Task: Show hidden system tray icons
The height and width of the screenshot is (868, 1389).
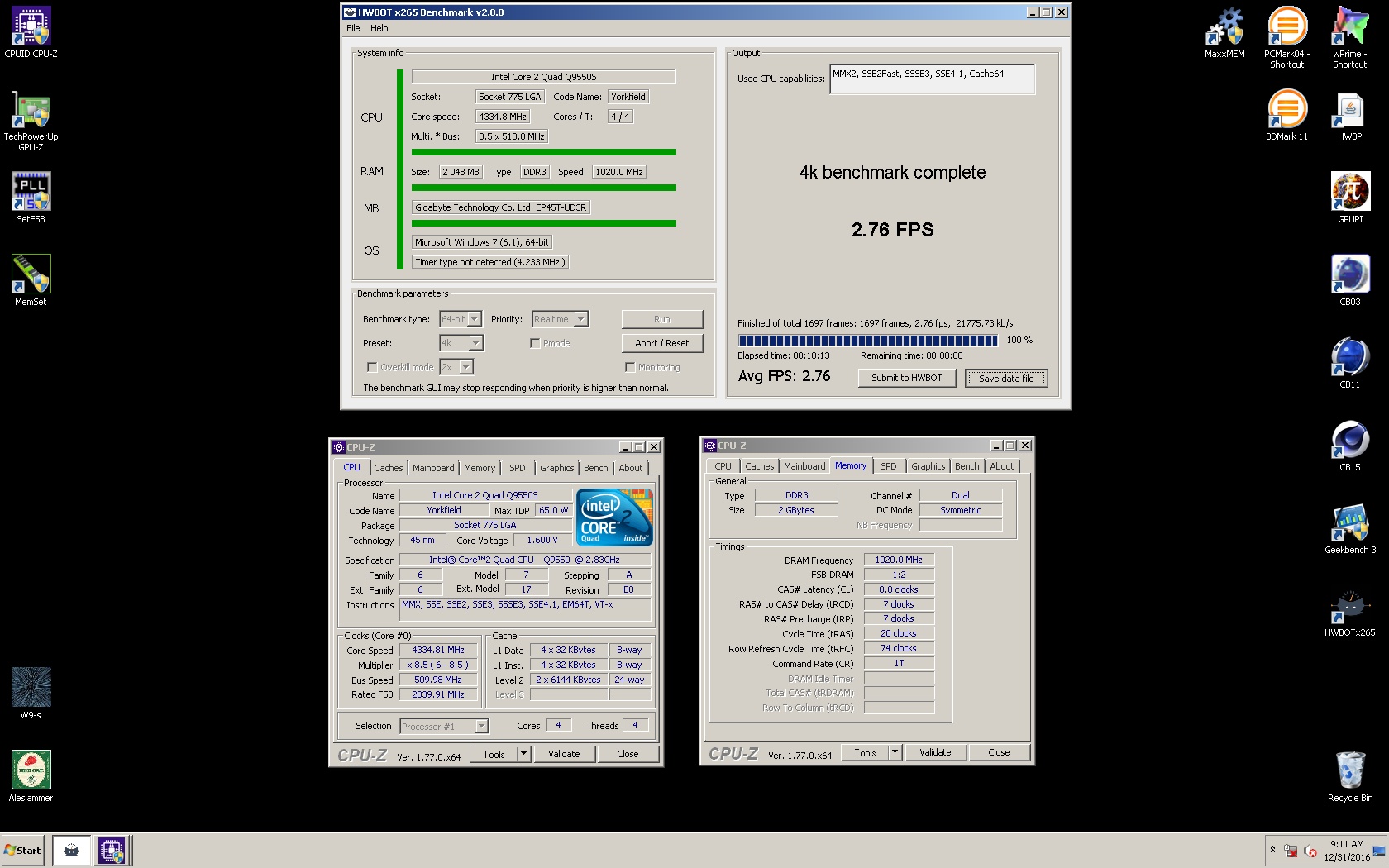Action: pos(1272,850)
